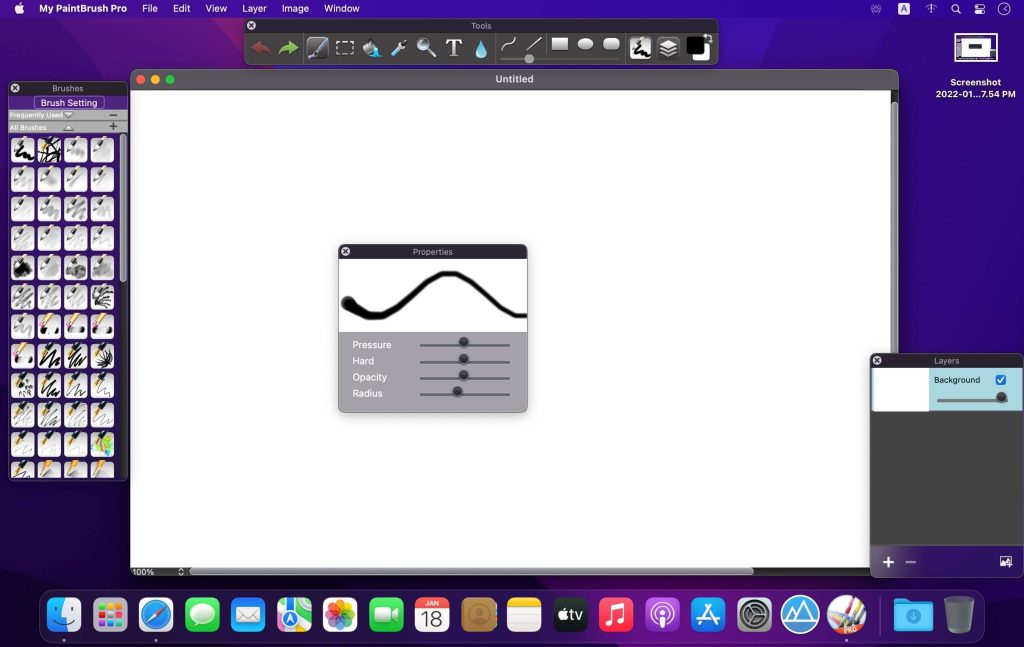Click the black color swatch in Tools
The width and height of the screenshot is (1024, 647).
pos(697,46)
